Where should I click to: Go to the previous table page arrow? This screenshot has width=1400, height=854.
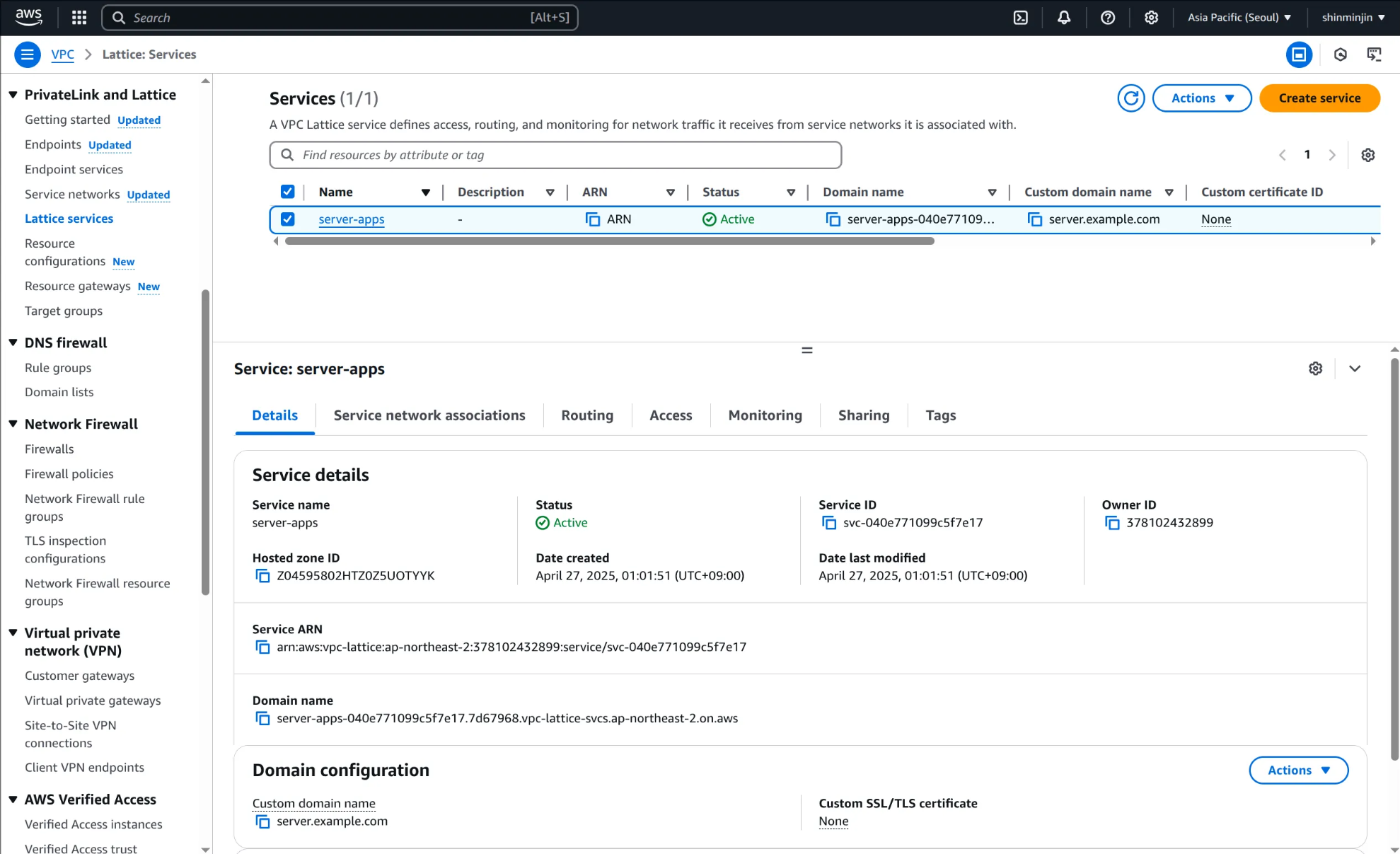(1282, 155)
